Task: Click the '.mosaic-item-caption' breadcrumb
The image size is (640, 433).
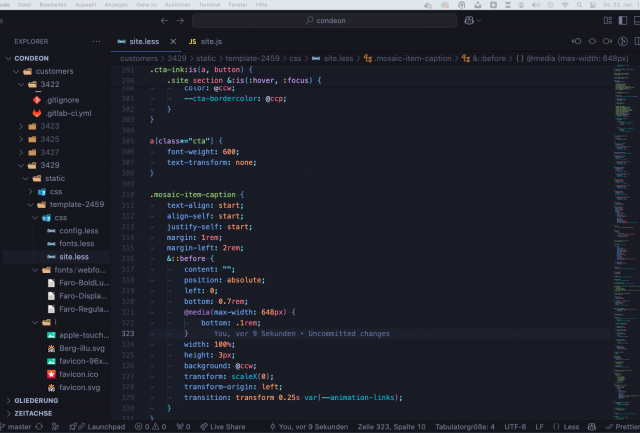Action: point(413,58)
